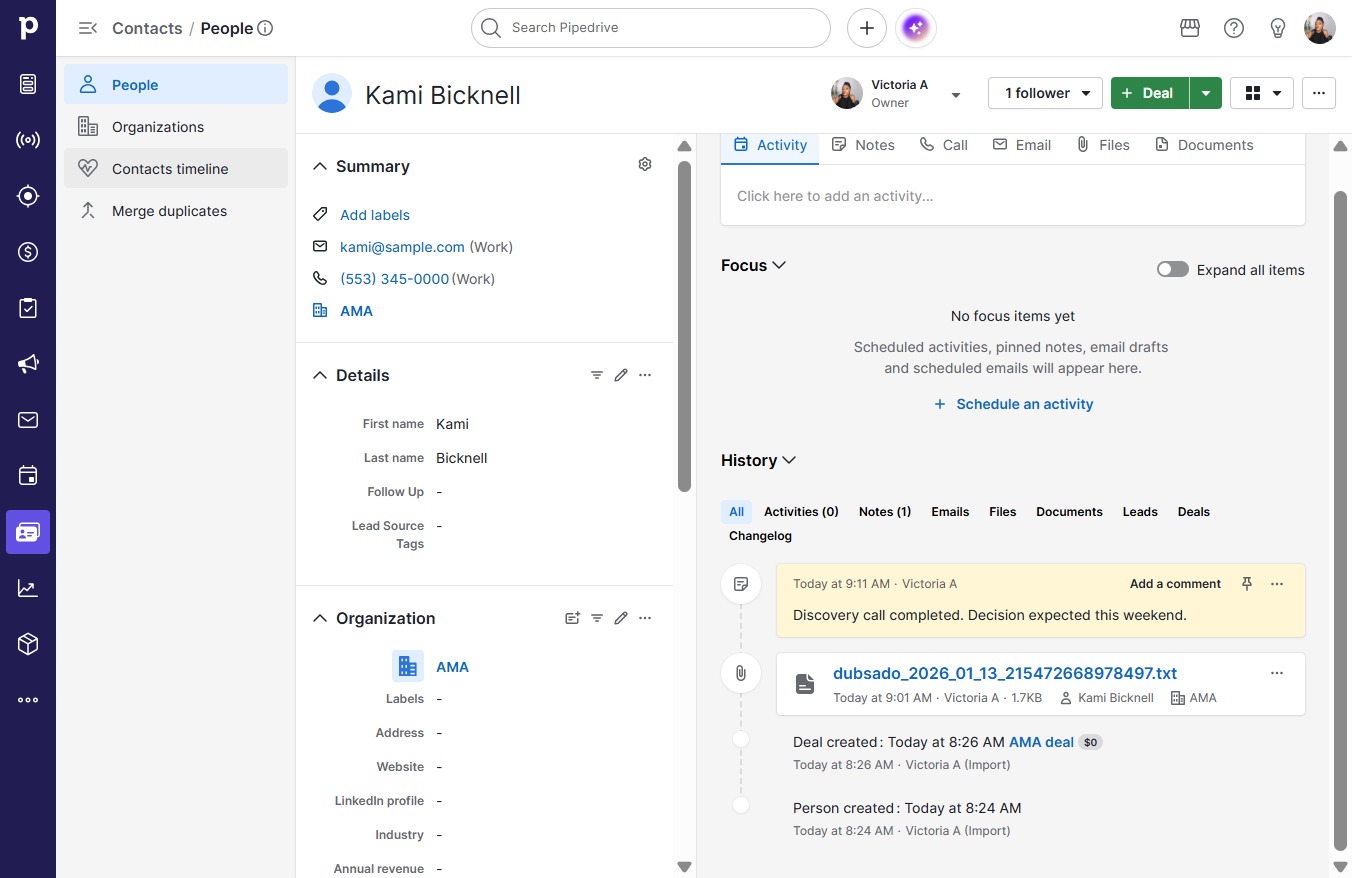Open Organizations in sidebar

coord(176,127)
